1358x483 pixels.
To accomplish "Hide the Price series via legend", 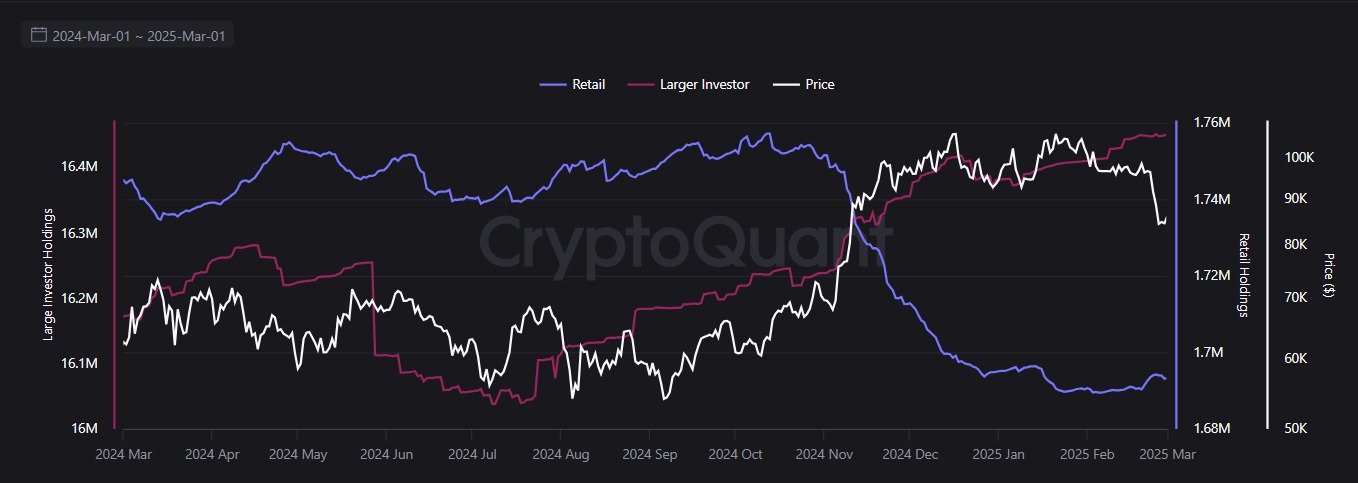I will tap(819, 84).
